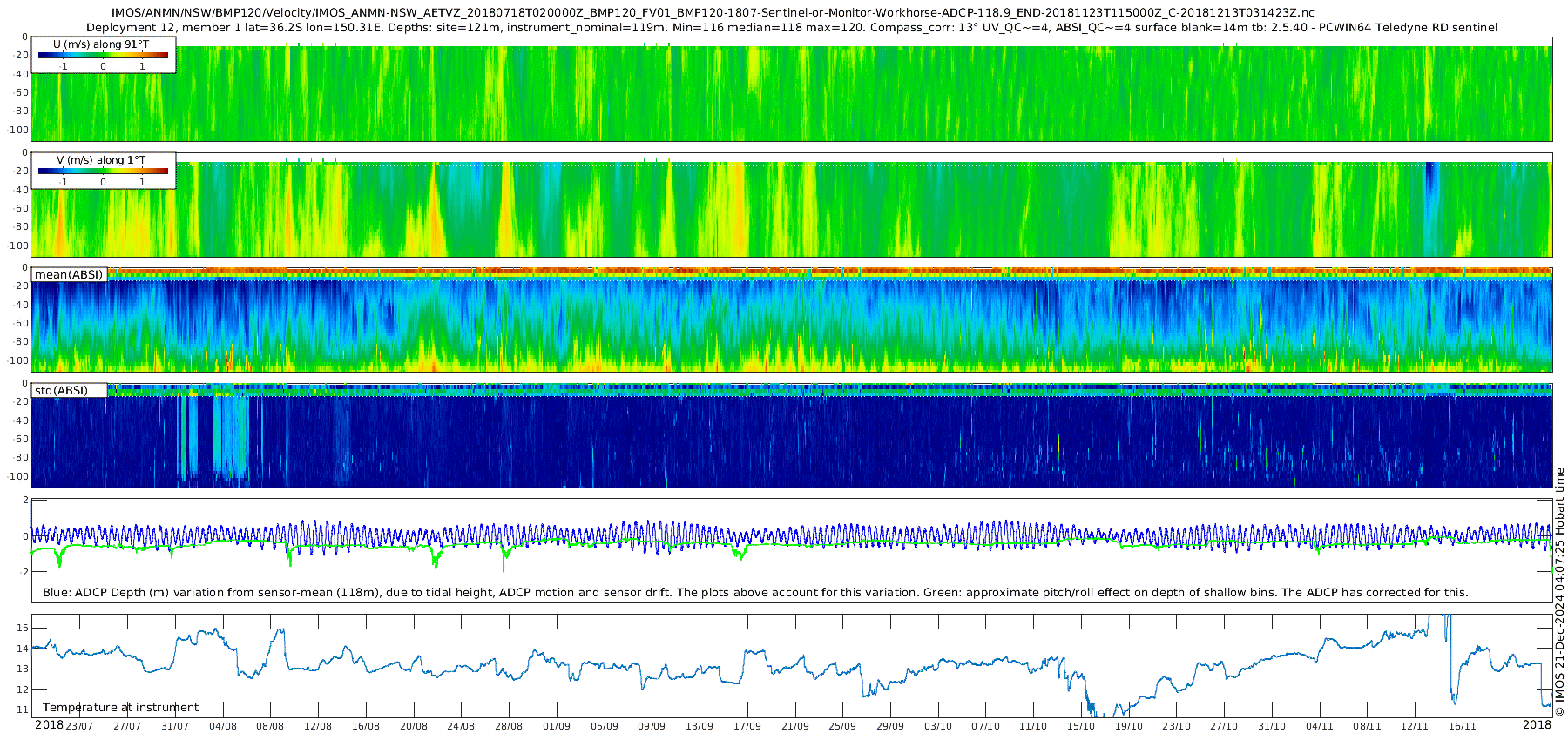This screenshot has width=1568, height=740.
Task: Click the 04/08 date tick label
Action: pyautogui.click(x=223, y=726)
